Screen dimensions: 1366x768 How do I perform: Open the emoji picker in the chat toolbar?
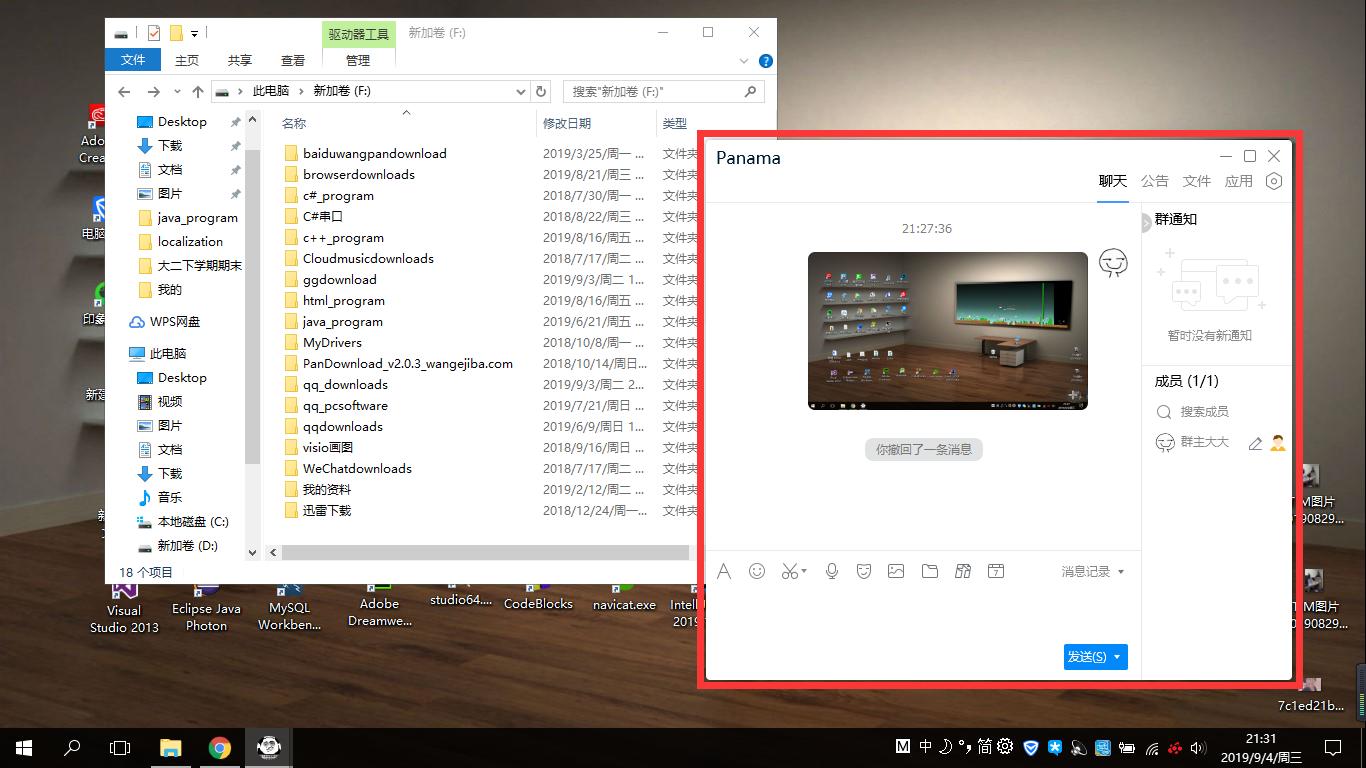pos(757,570)
